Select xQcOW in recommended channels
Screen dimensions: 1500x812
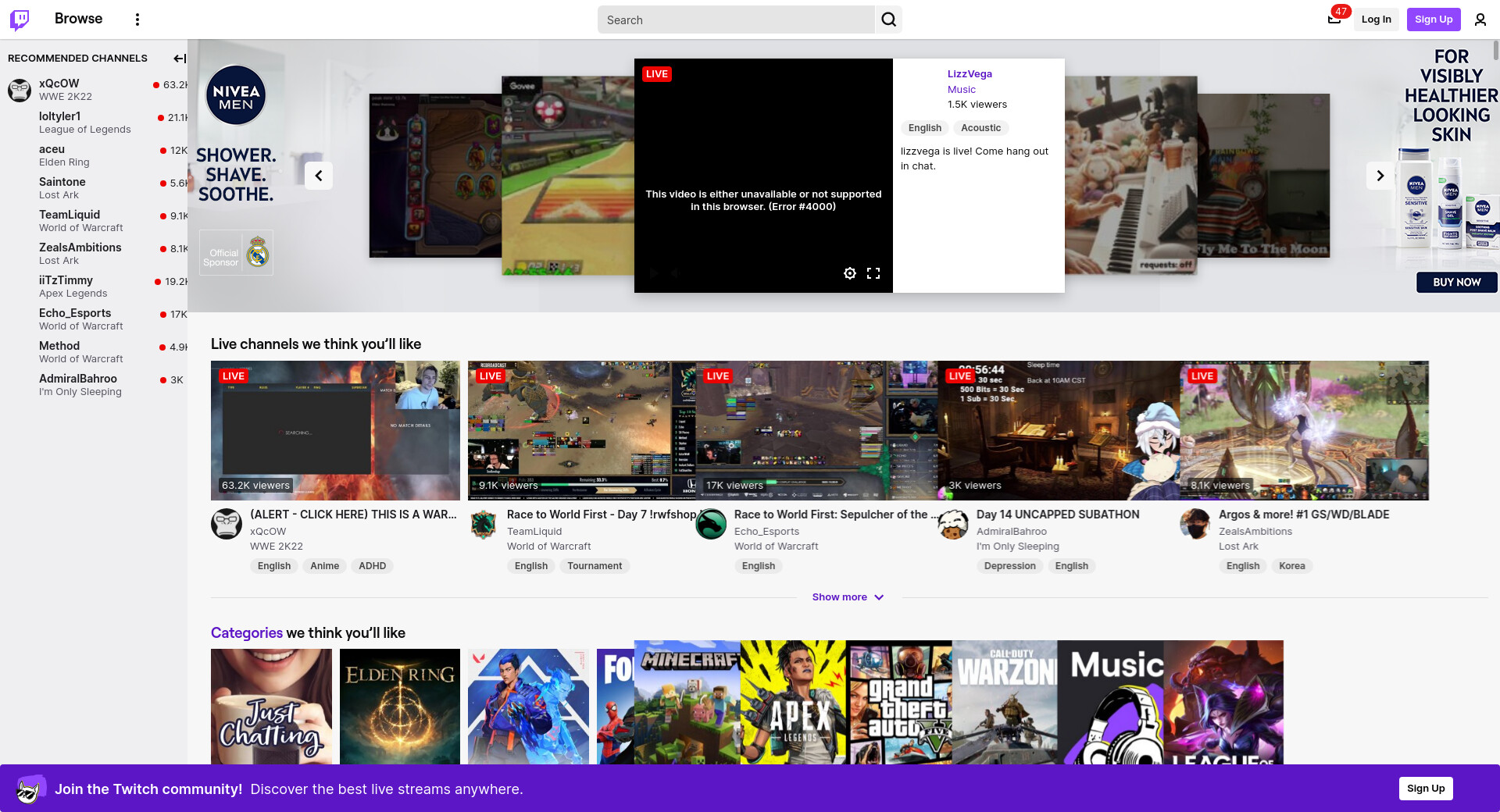click(59, 84)
